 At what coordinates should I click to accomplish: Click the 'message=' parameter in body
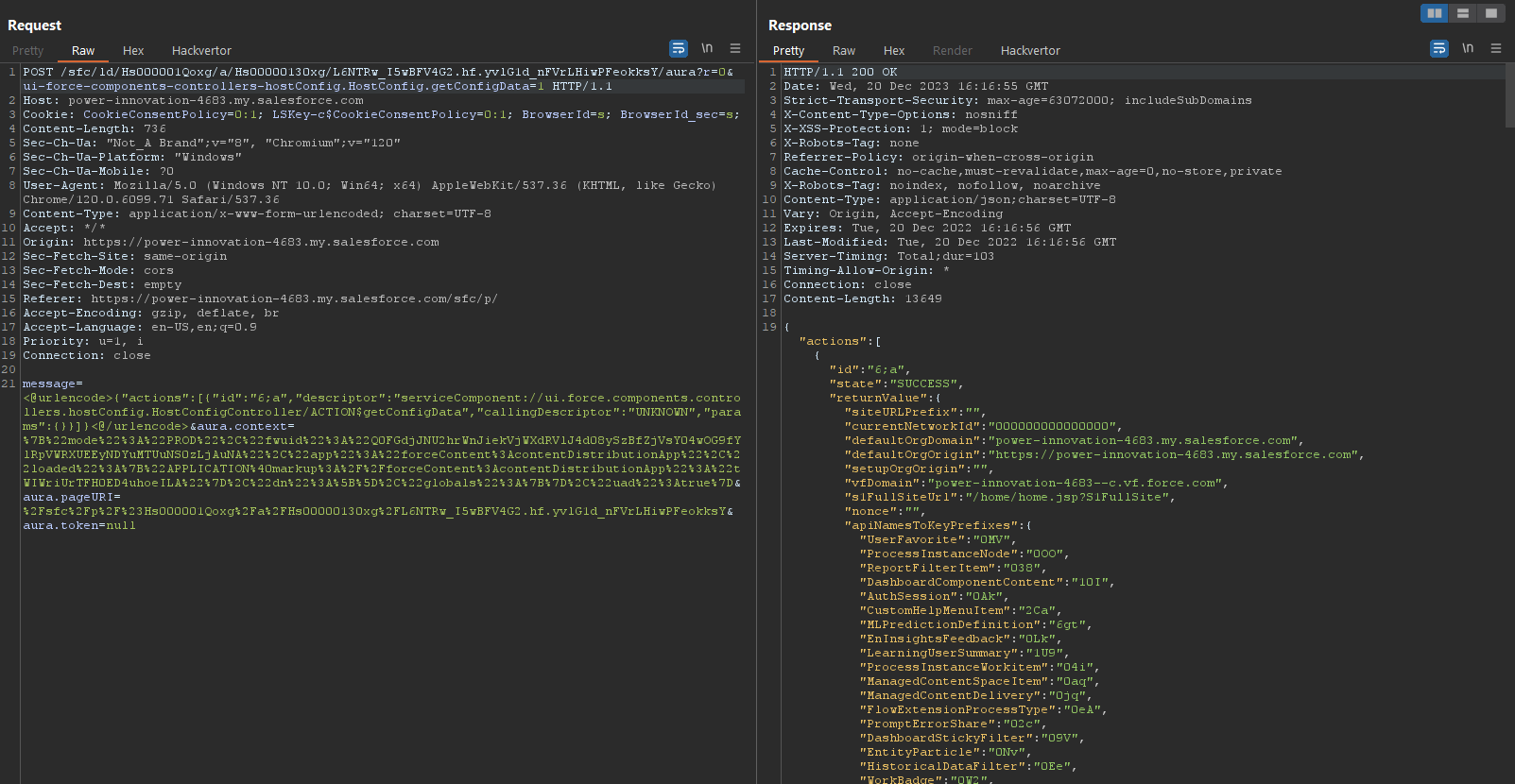click(53, 383)
